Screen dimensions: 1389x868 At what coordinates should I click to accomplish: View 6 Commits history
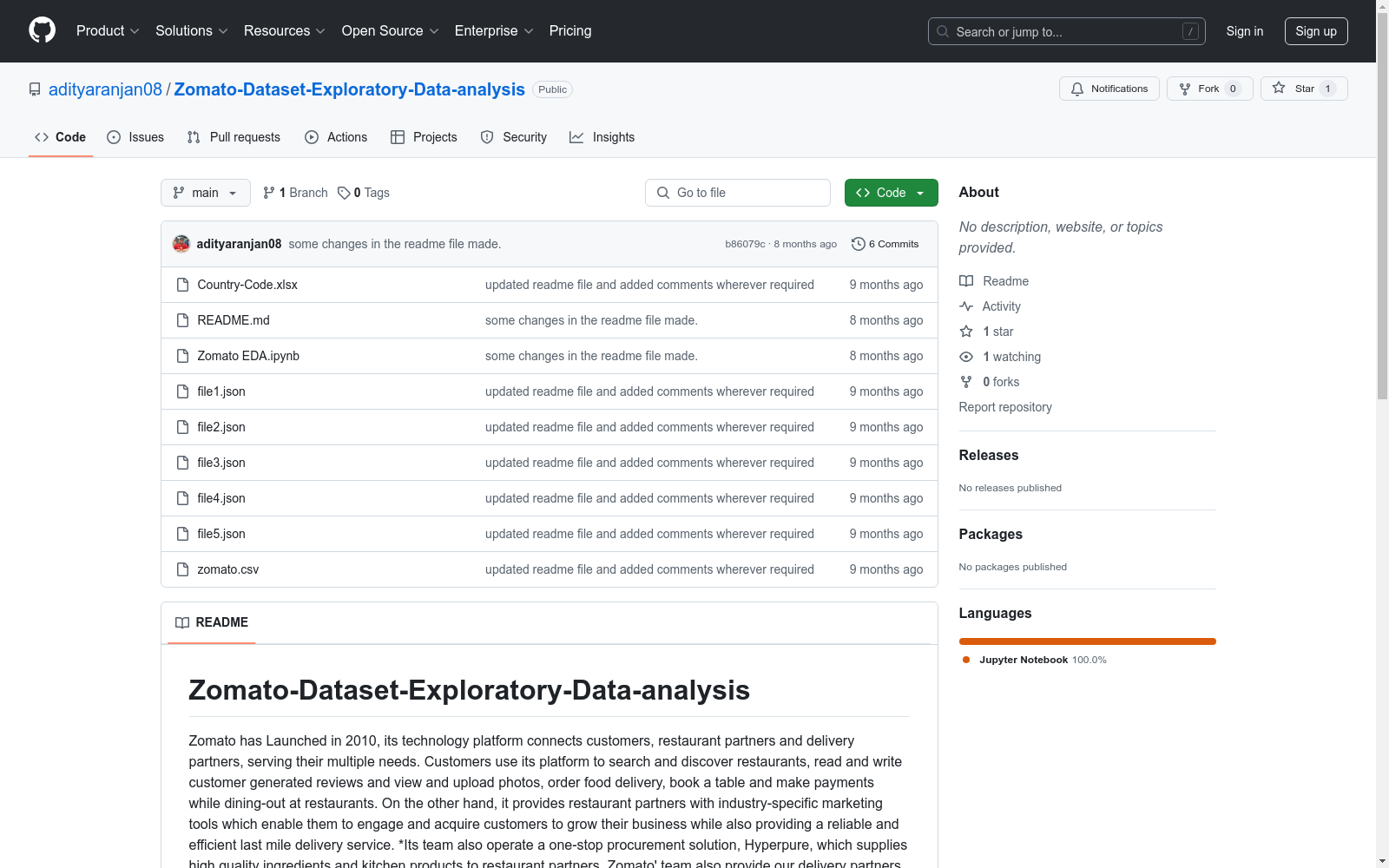[x=885, y=244]
